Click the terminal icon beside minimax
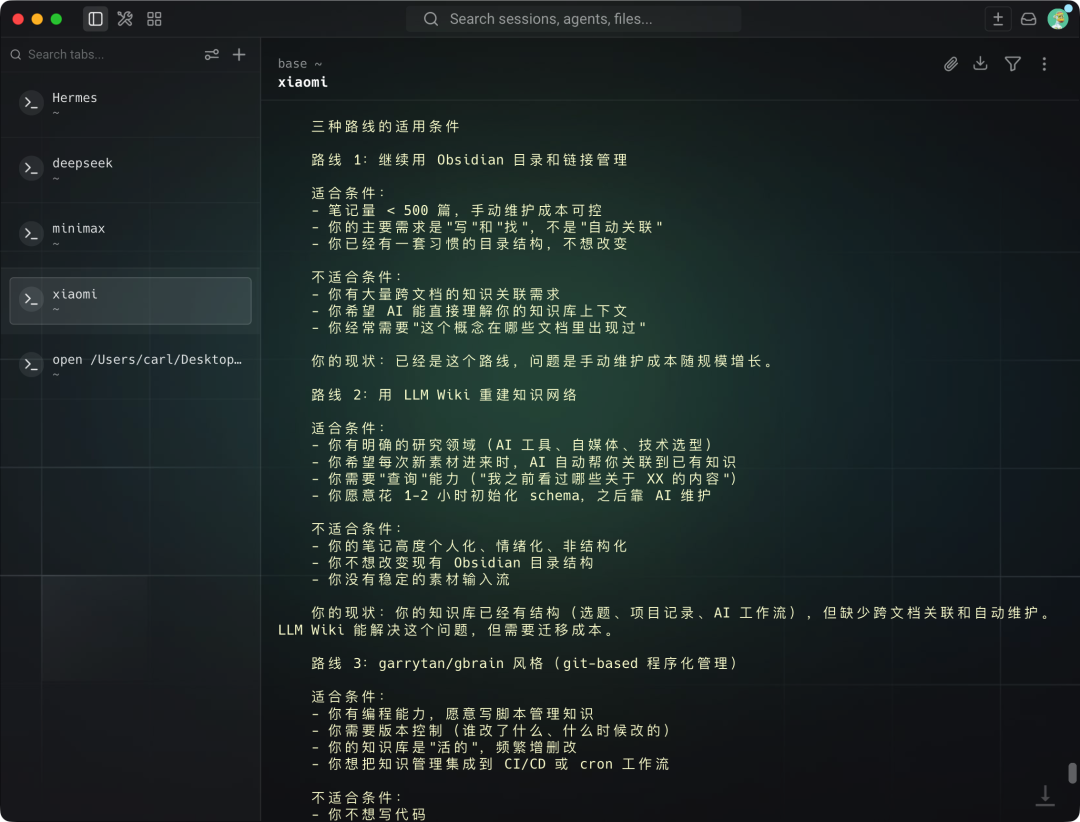 tap(31, 234)
